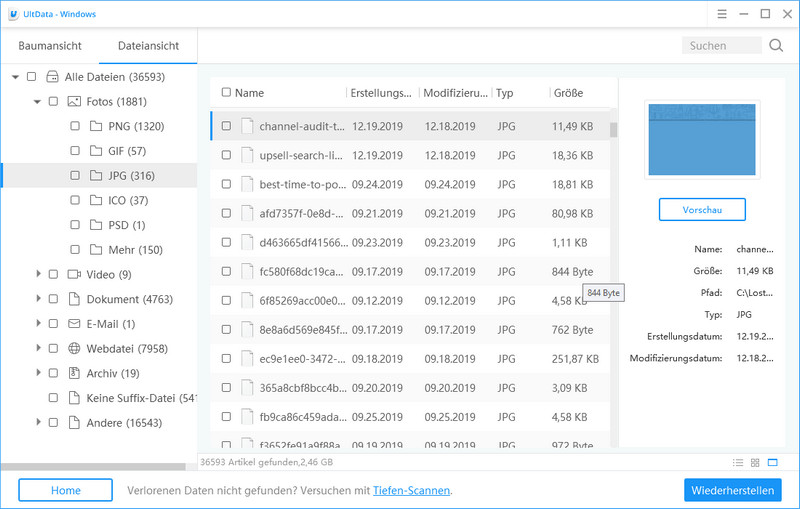Click the folder icon beside PSD (1)
Image resolution: width=800 pixels, height=509 pixels.
96,225
